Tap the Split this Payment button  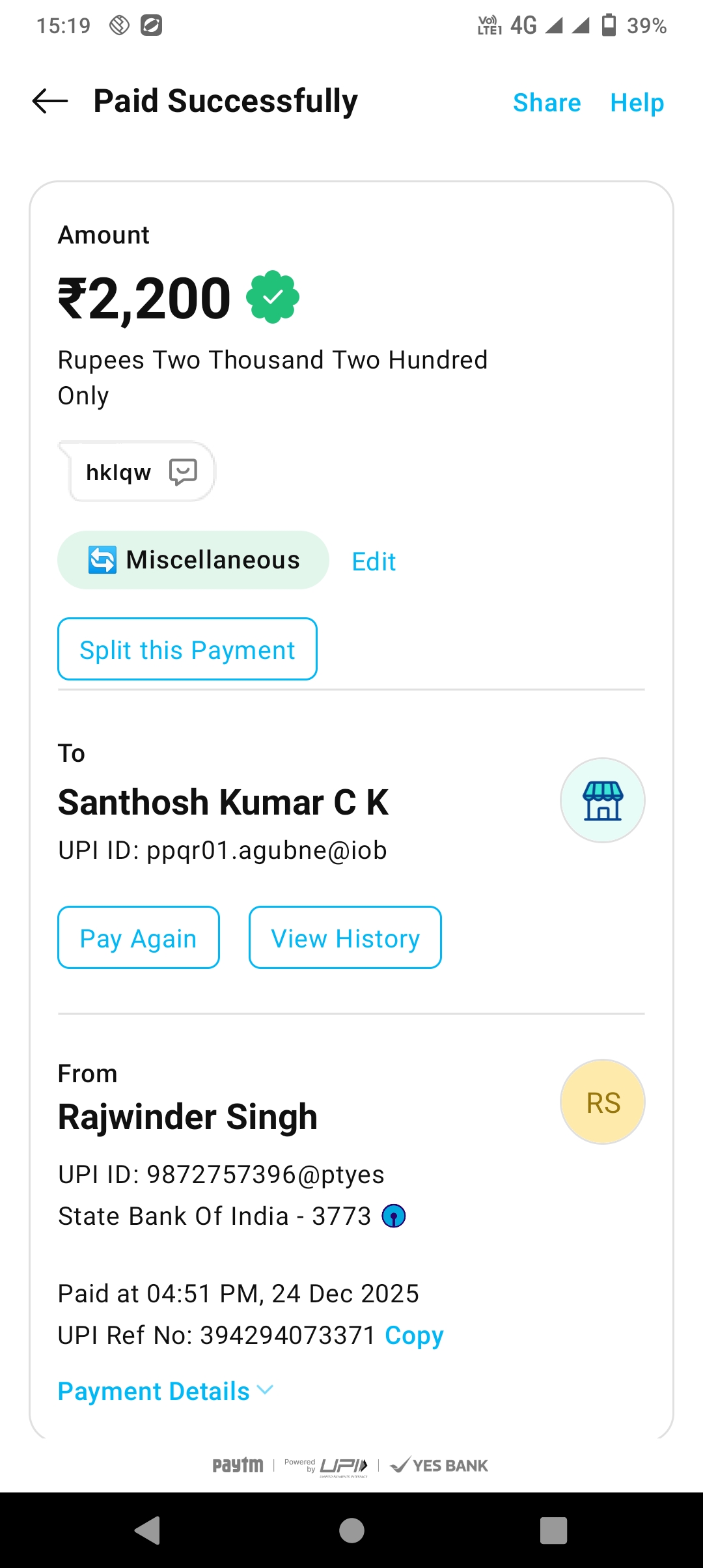pyautogui.click(x=187, y=649)
